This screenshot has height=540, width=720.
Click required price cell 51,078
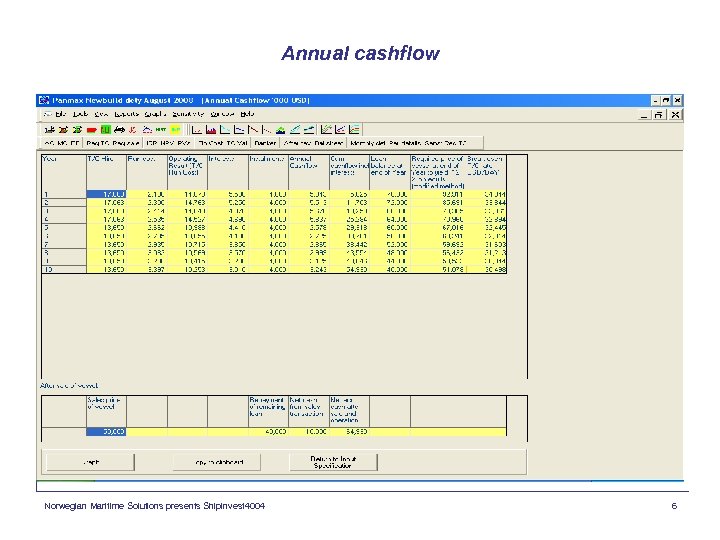(438, 270)
